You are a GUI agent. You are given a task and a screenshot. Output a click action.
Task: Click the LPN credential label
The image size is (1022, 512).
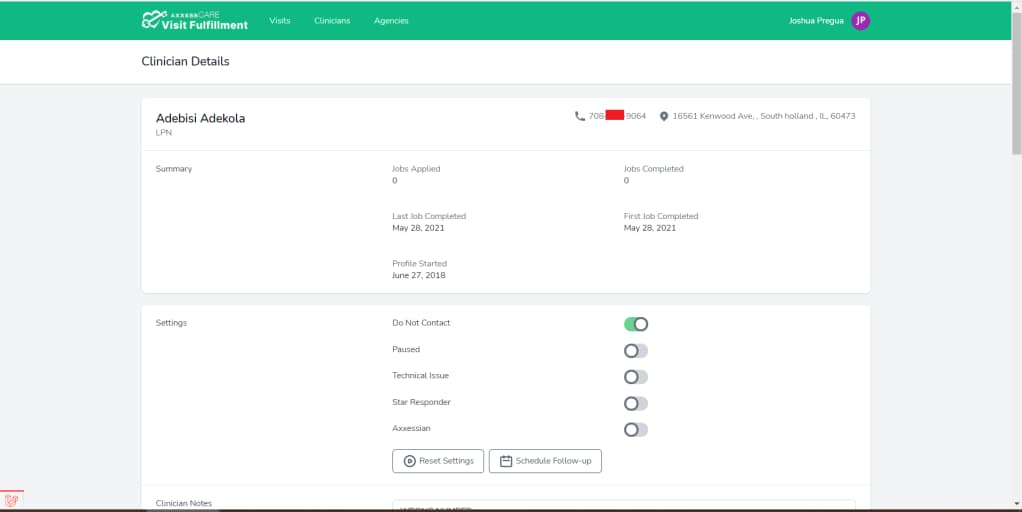pyautogui.click(x=164, y=132)
